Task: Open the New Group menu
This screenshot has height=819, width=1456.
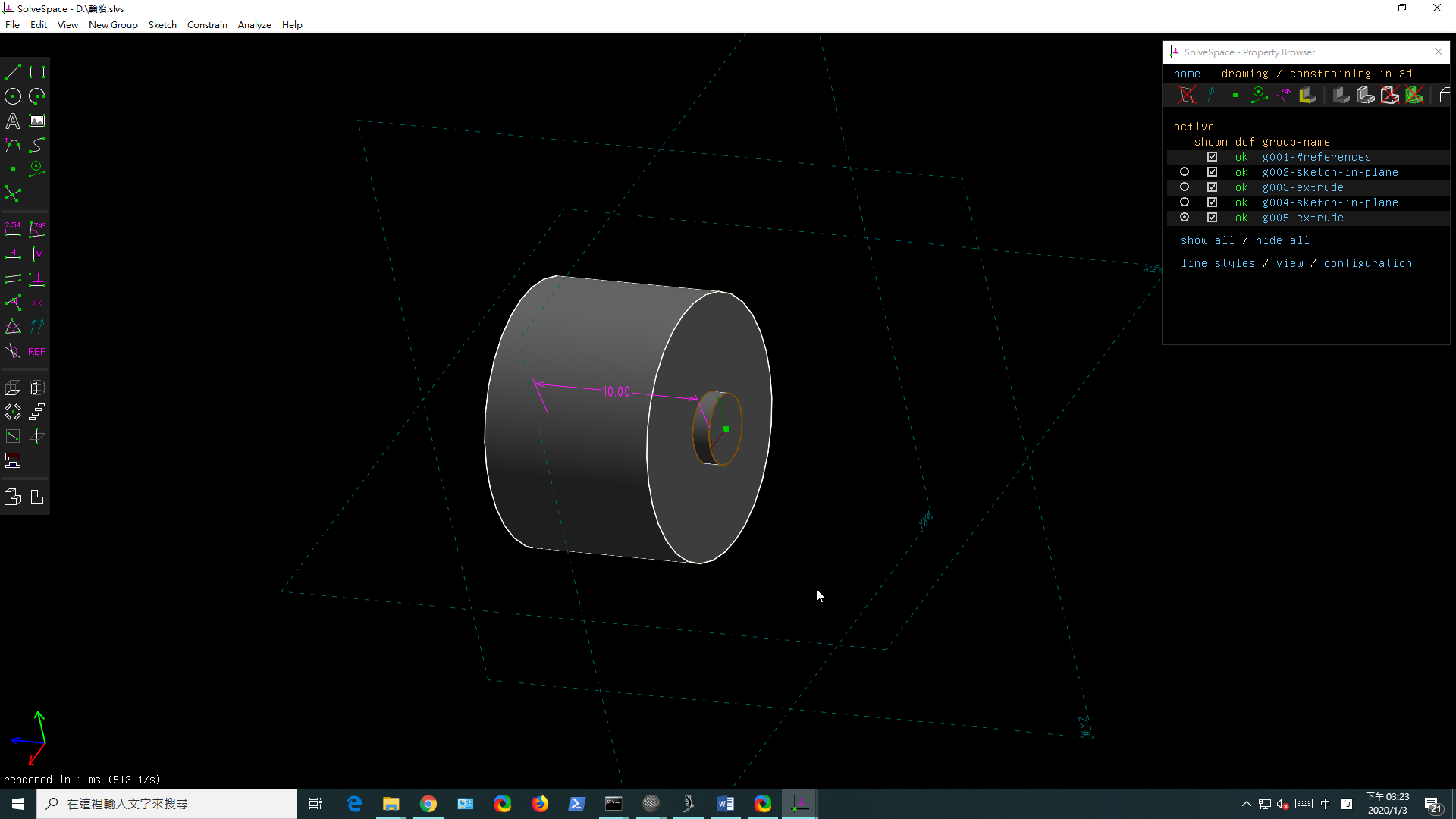Action: coord(113,25)
